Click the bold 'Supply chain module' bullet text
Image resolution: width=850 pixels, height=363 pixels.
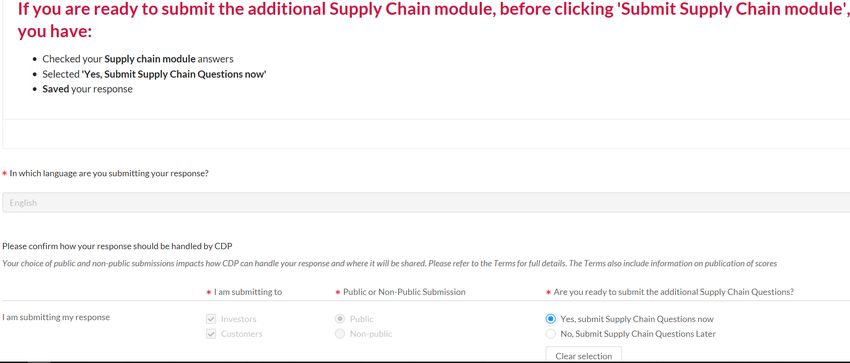(x=150, y=59)
